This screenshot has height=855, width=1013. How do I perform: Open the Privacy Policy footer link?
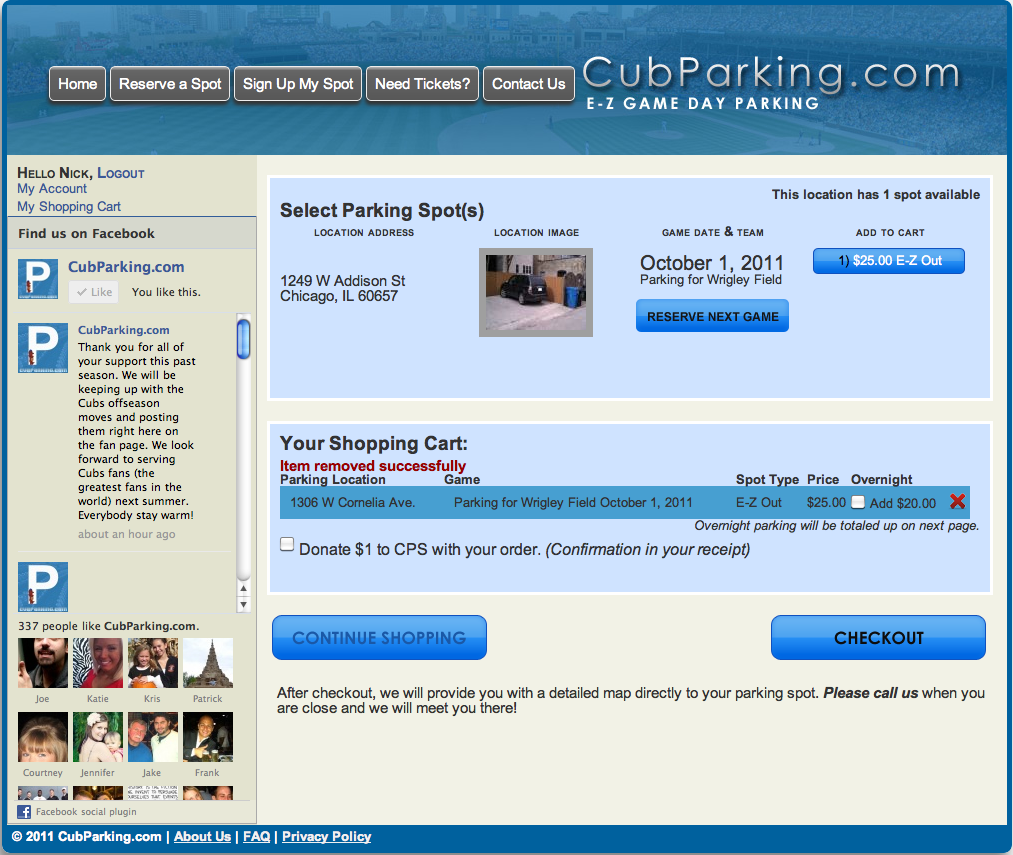point(326,836)
